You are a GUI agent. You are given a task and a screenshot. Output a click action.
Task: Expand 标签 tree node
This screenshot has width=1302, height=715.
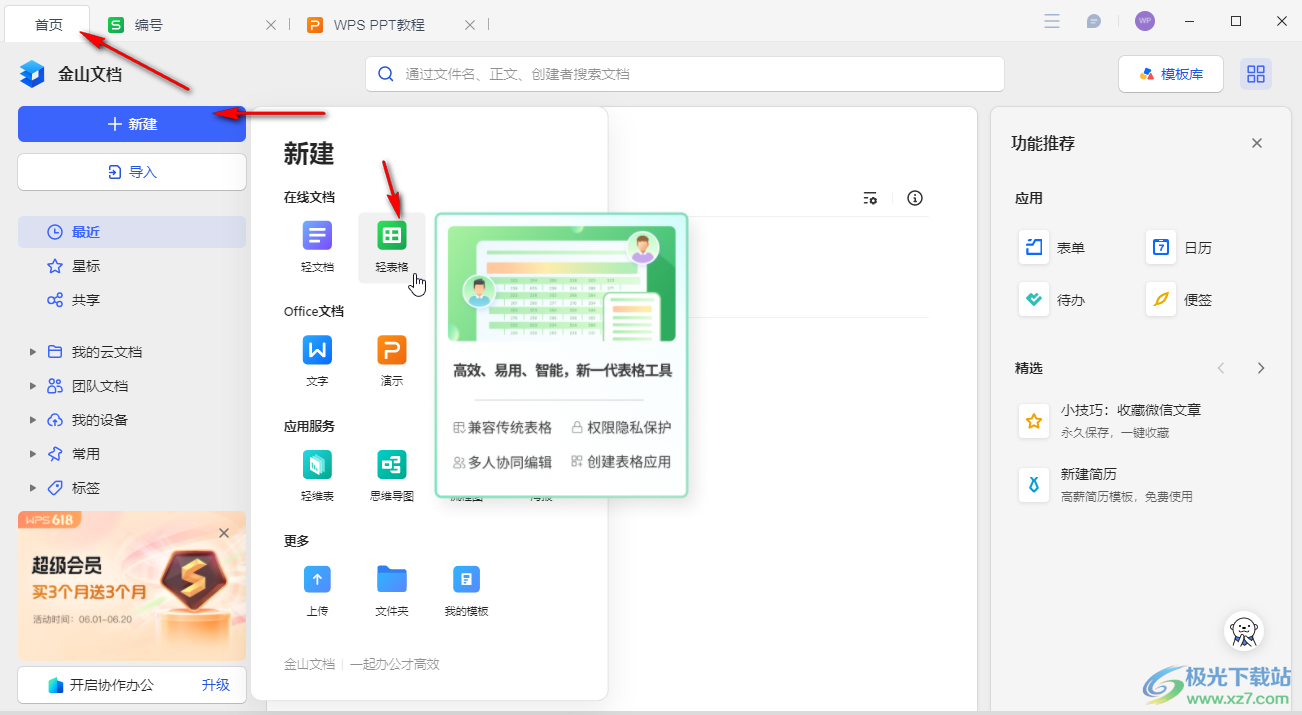pos(33,488)
